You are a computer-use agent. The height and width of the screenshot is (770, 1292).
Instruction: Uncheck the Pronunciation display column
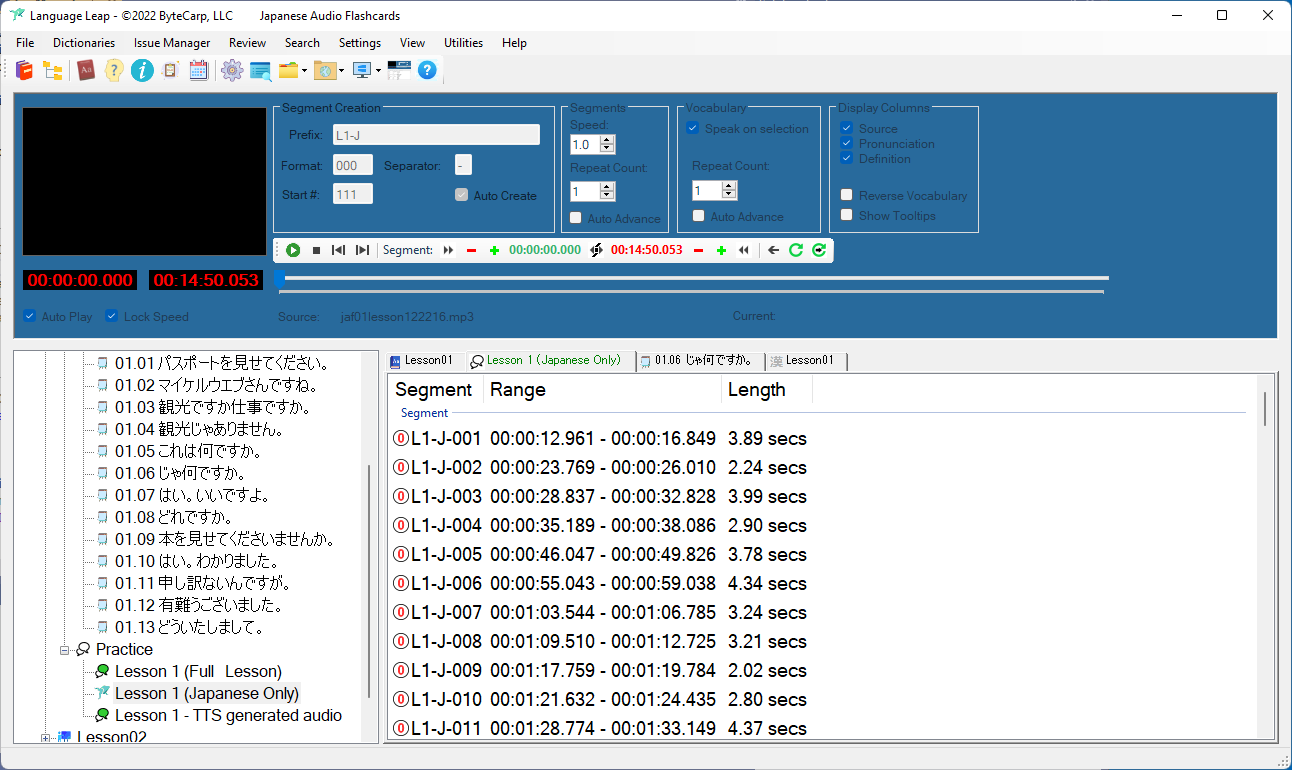846,143
